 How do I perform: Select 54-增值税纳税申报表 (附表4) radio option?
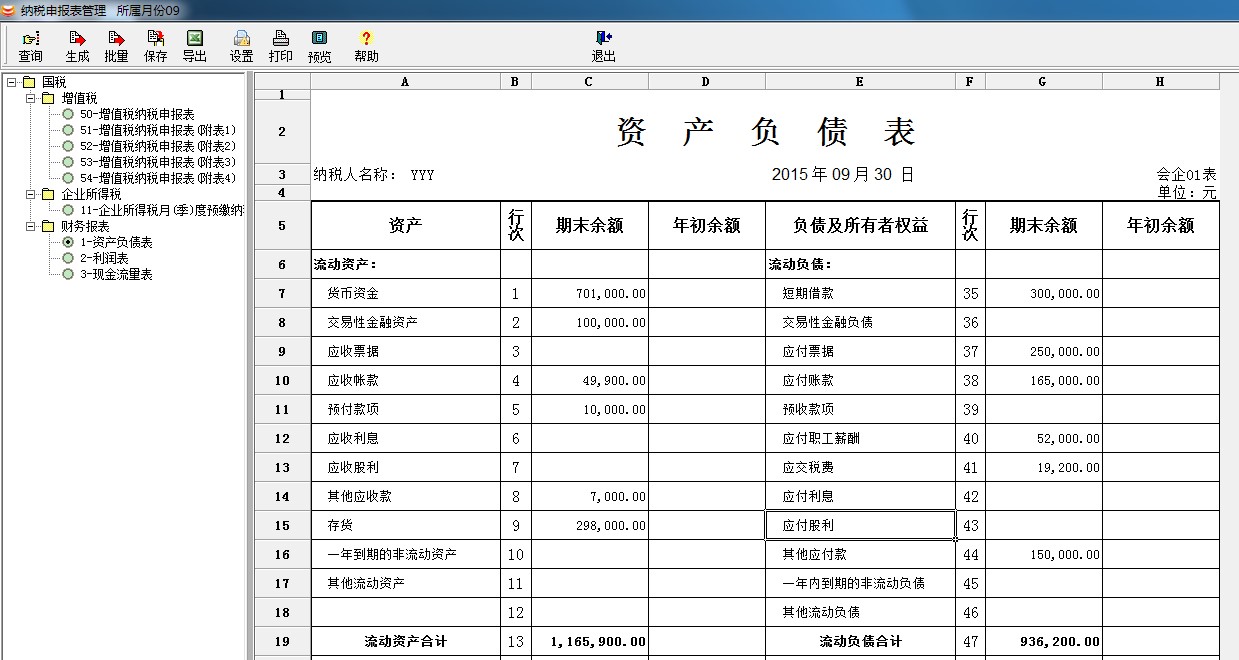click(68, 178)
